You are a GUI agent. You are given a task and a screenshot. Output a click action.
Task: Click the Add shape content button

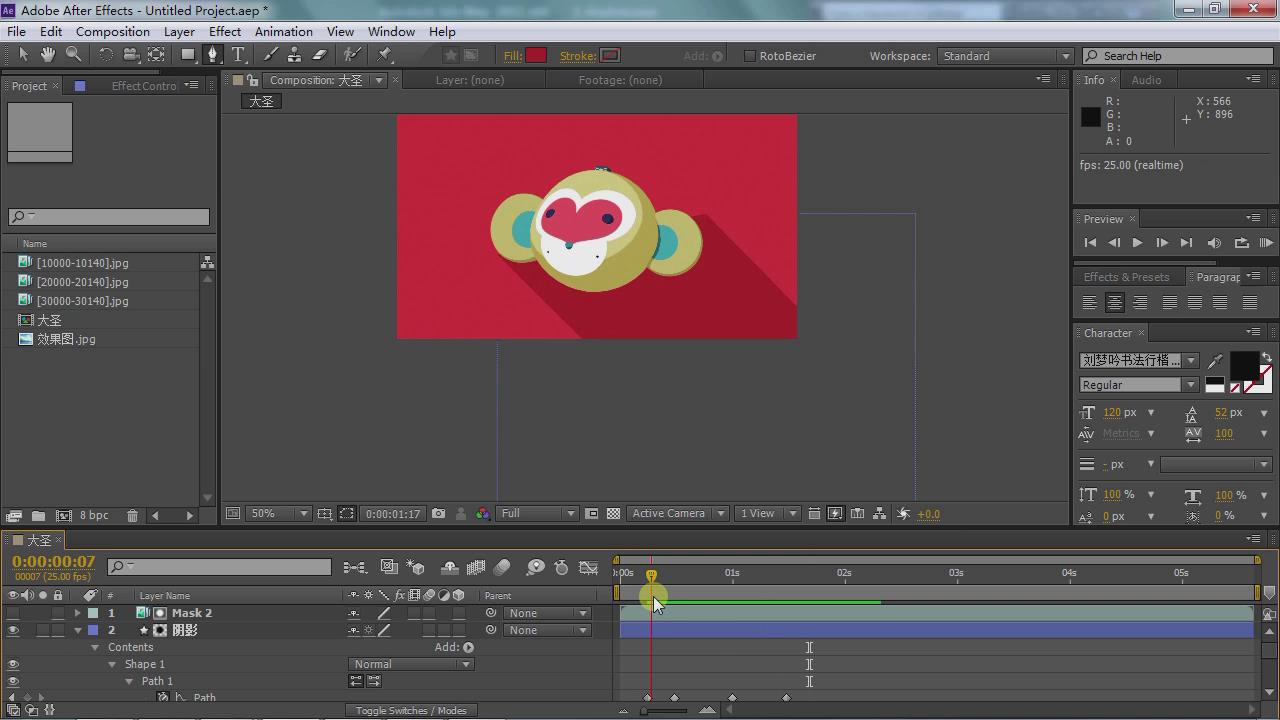click(x=468, y=647)
